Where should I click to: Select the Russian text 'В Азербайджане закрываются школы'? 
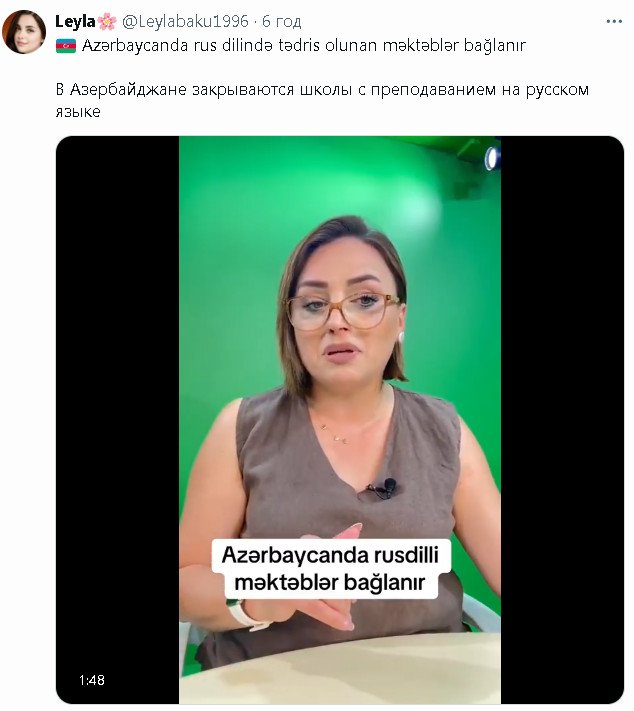pos(204,90)
